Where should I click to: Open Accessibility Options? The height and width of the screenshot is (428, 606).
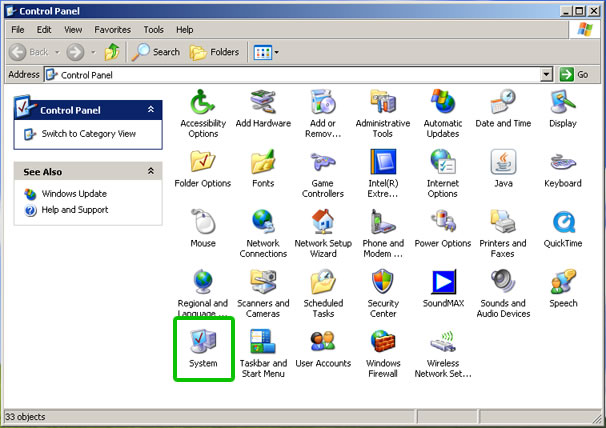coord(203,114)
